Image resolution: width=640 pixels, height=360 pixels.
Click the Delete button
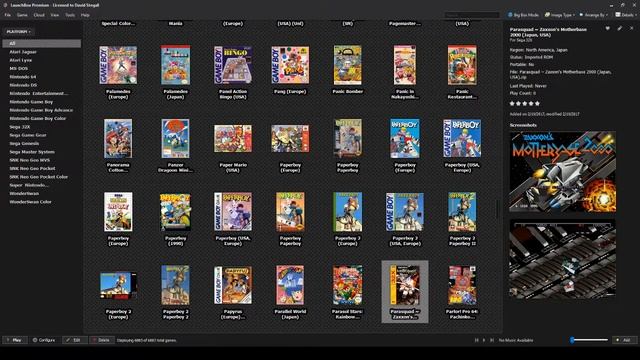102,340
